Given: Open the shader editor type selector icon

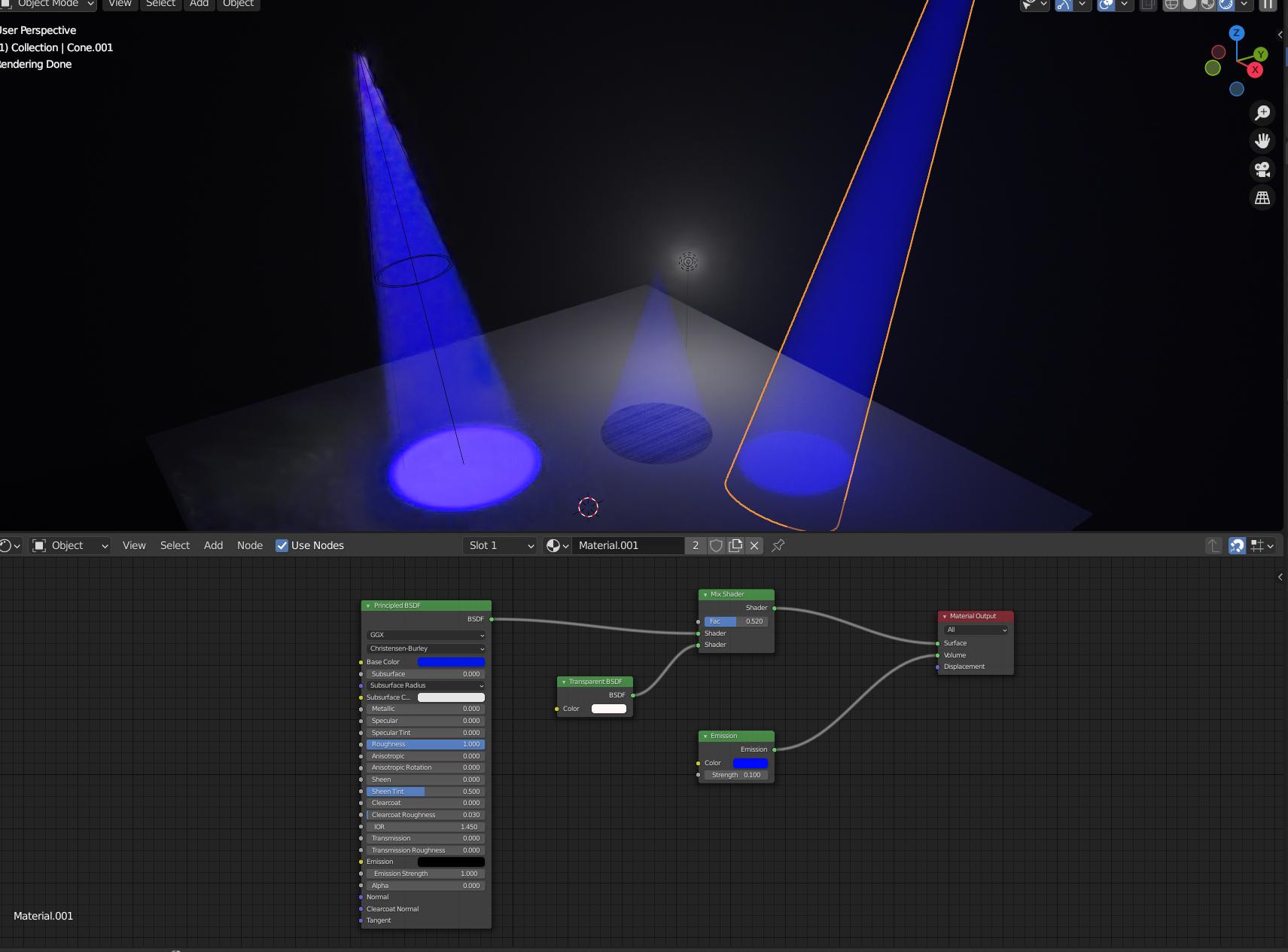Looking at the screenshot, I should [x=9, y=545].
